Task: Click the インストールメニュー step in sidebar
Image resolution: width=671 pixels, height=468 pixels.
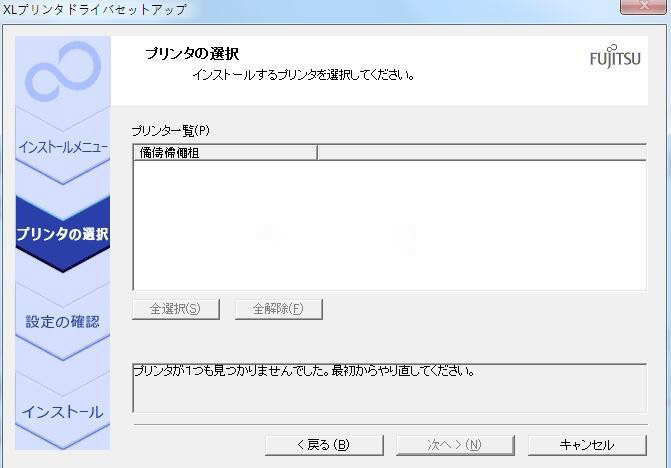Action: pyautogui.click(x=62, y=148)
